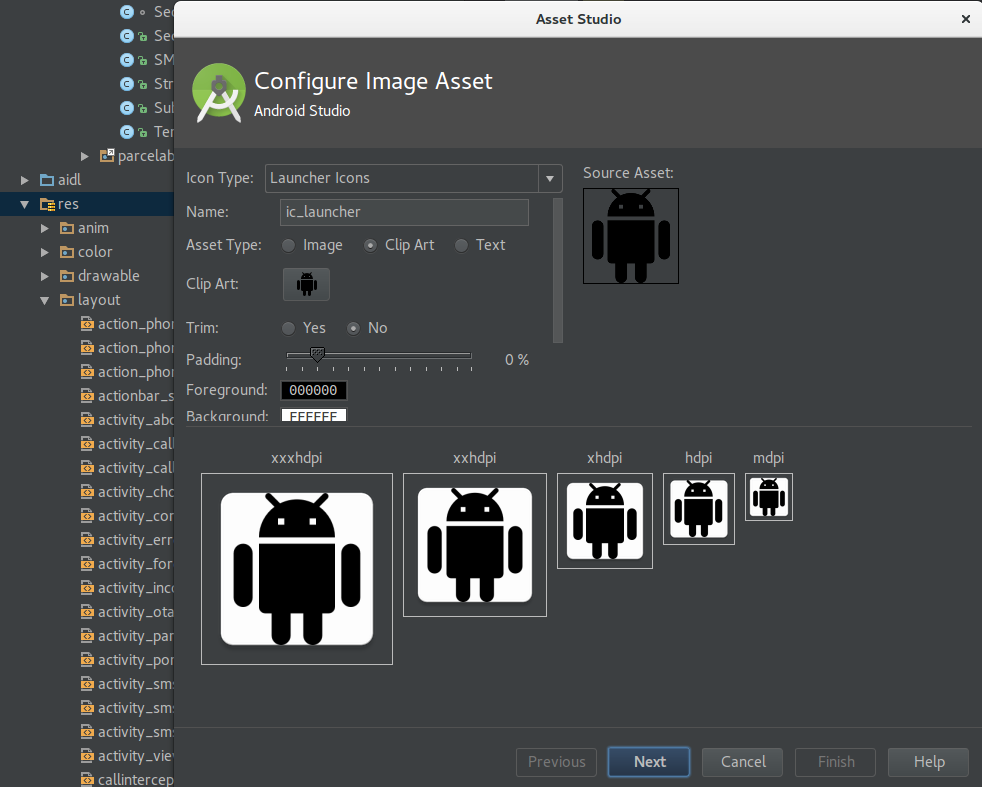Select activity_vie layout file icon
The image size is (982, 787).
coord(87,756)
